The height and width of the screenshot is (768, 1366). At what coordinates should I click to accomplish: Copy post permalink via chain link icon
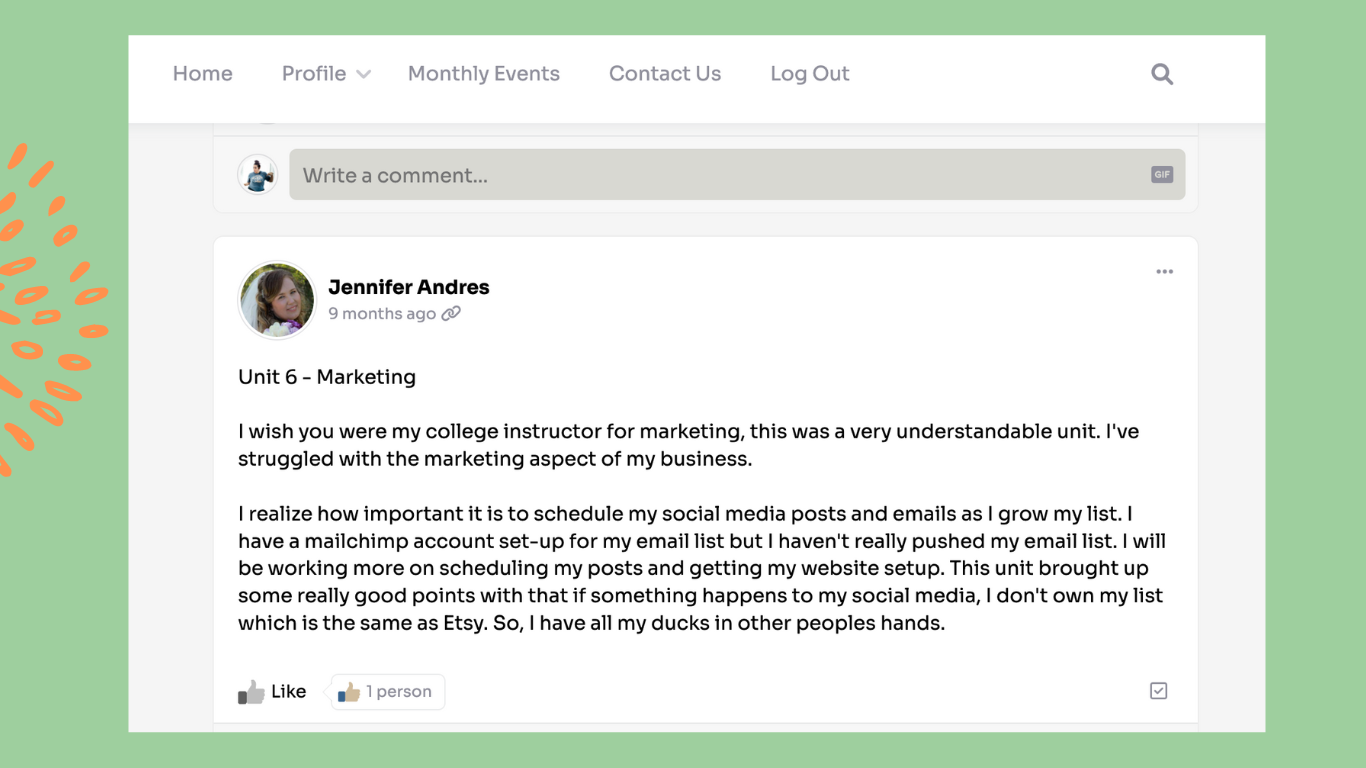pos(451,314)
